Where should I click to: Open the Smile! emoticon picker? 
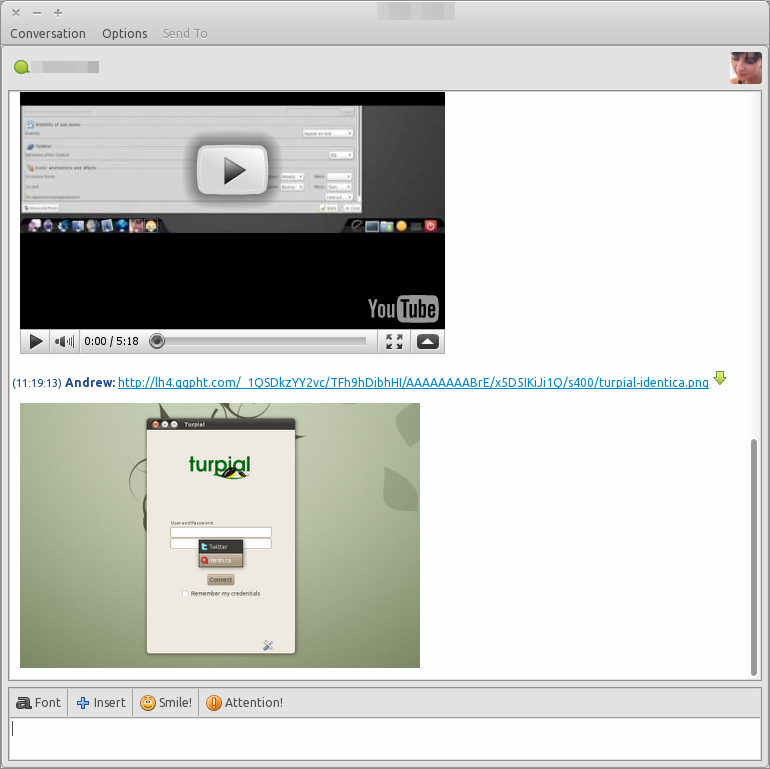tap(166, 703)
